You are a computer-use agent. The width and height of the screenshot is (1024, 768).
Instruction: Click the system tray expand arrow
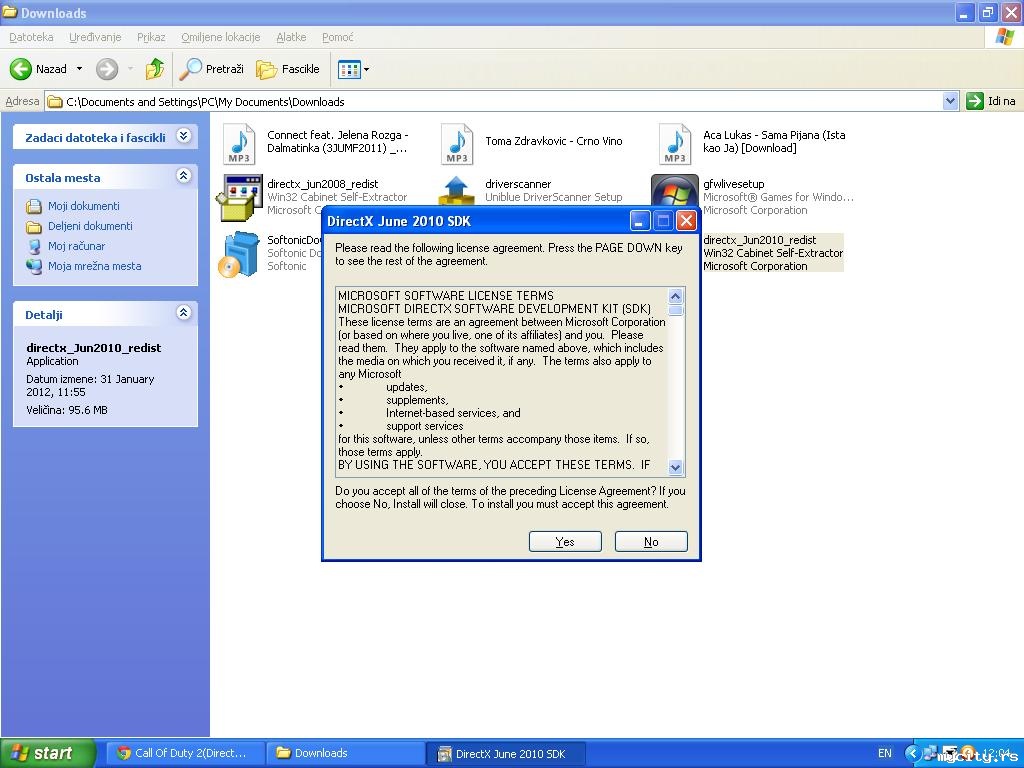[912, 753]
